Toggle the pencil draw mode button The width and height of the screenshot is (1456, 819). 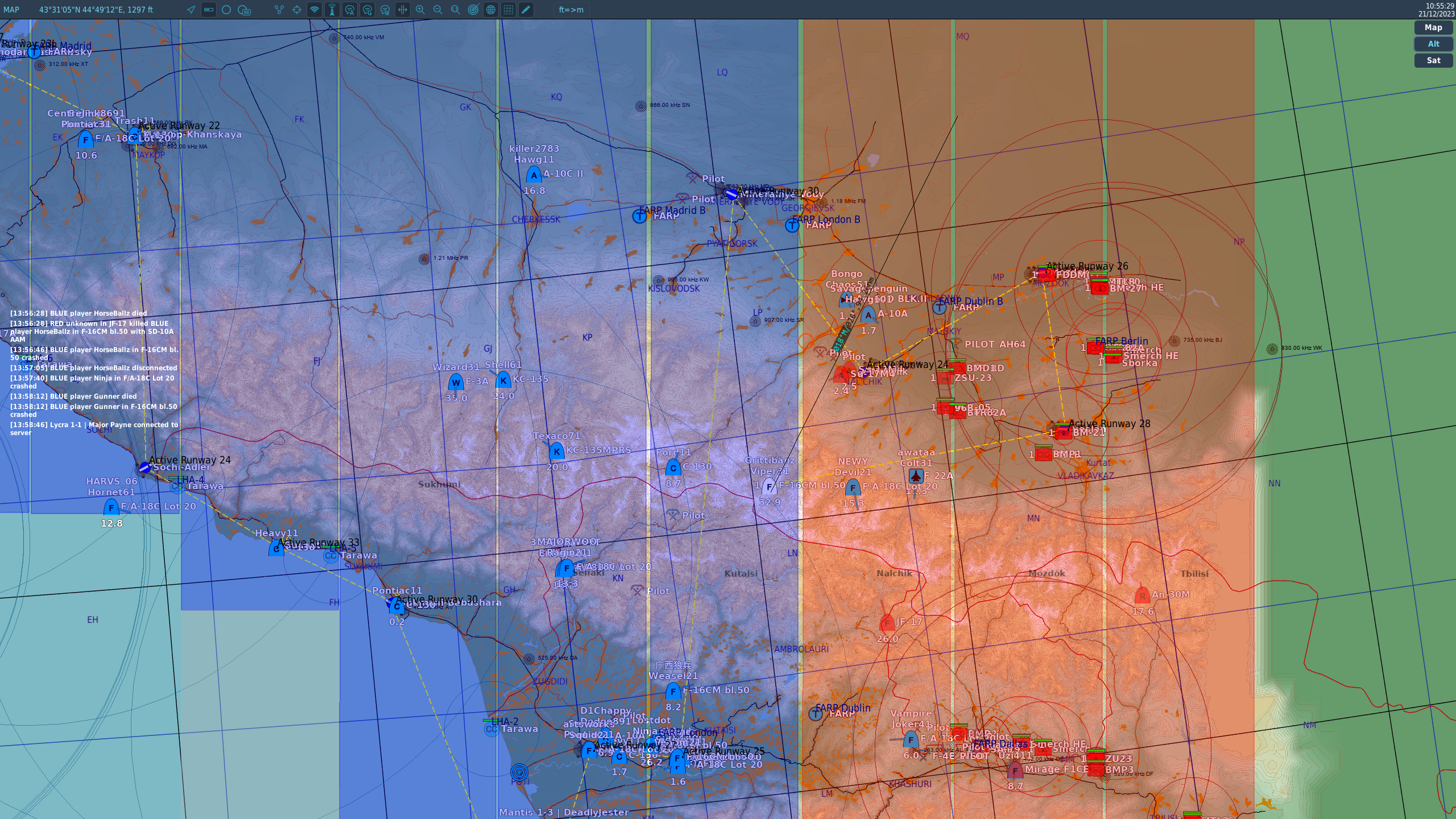[x=526, y=10]
